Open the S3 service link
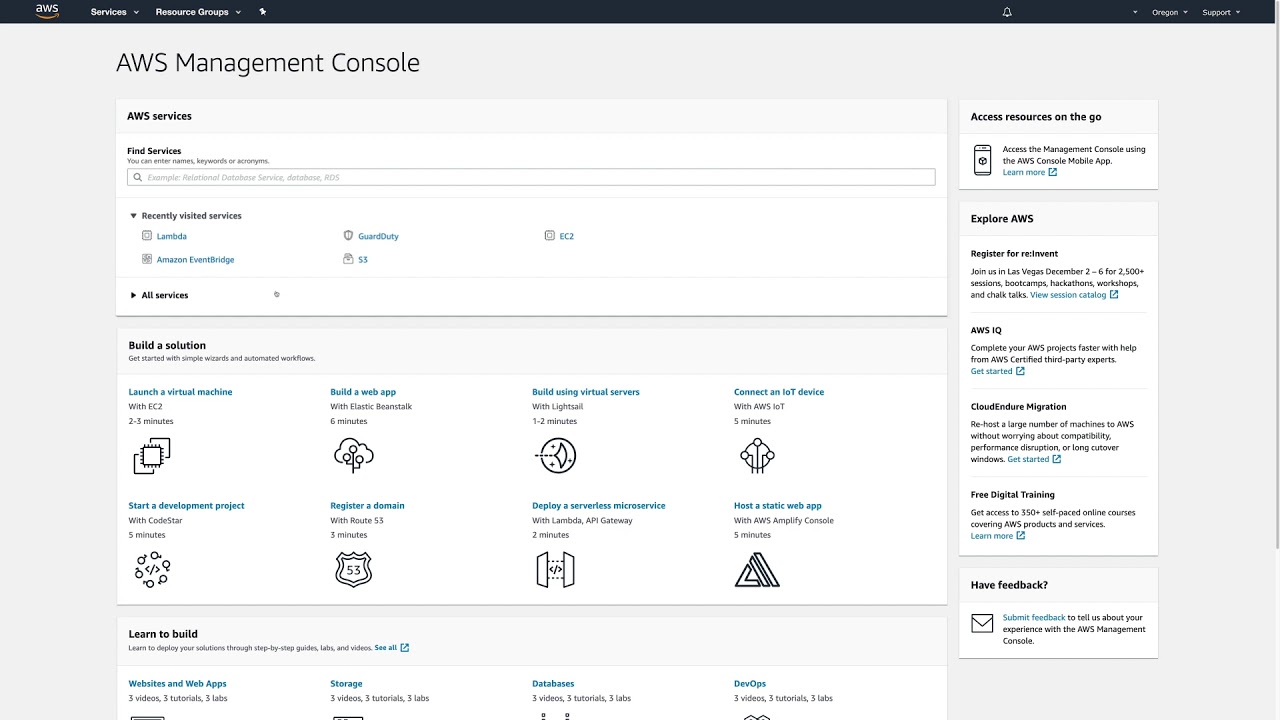The image size is (1280, 720). pos(363,259)
